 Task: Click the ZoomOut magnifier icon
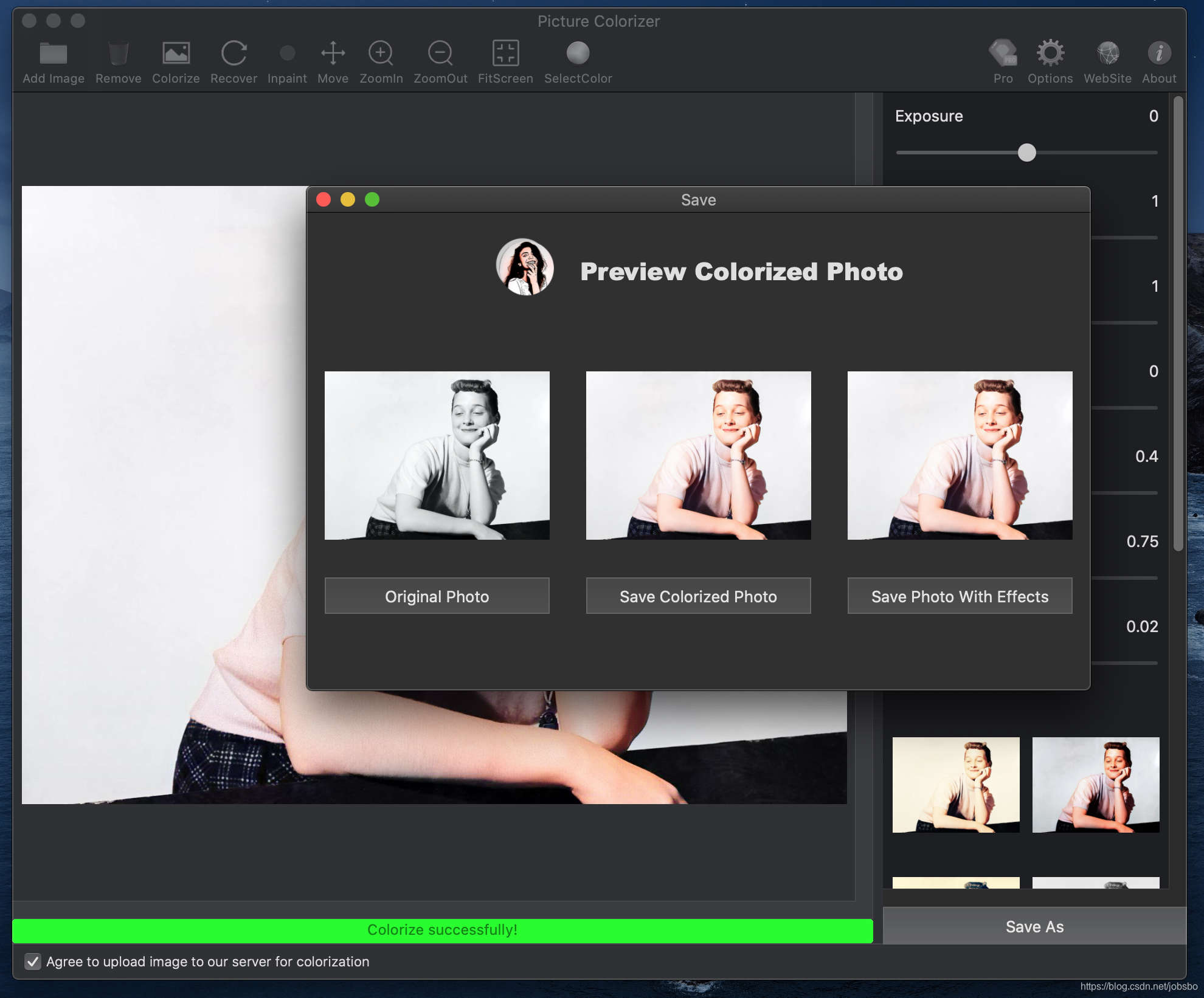coord(440,53)
